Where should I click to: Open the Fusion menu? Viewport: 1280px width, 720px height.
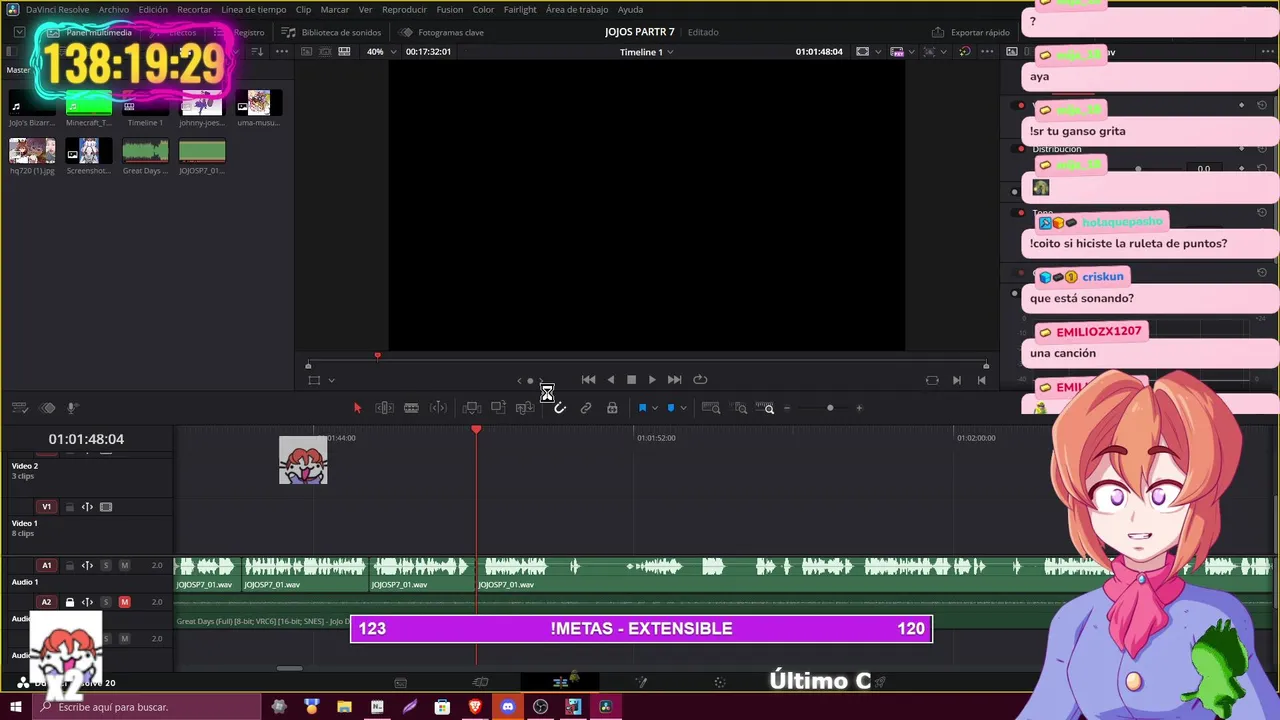(450, 9)
